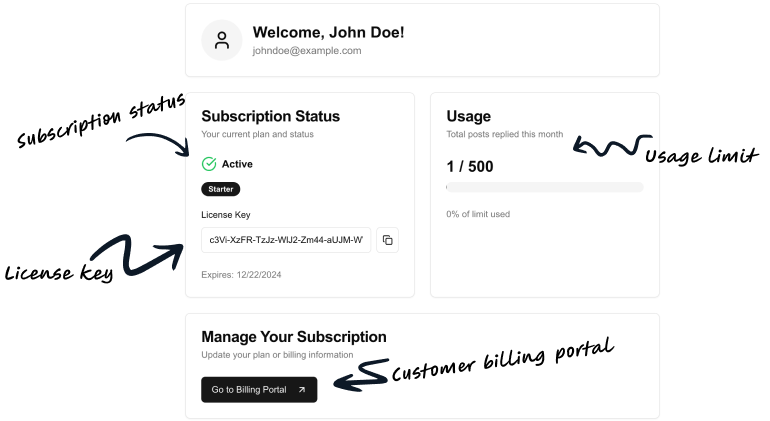Click the 0% of limit used text
The width and height of the screenshot is (770, 421).
(x=478, y=214)
